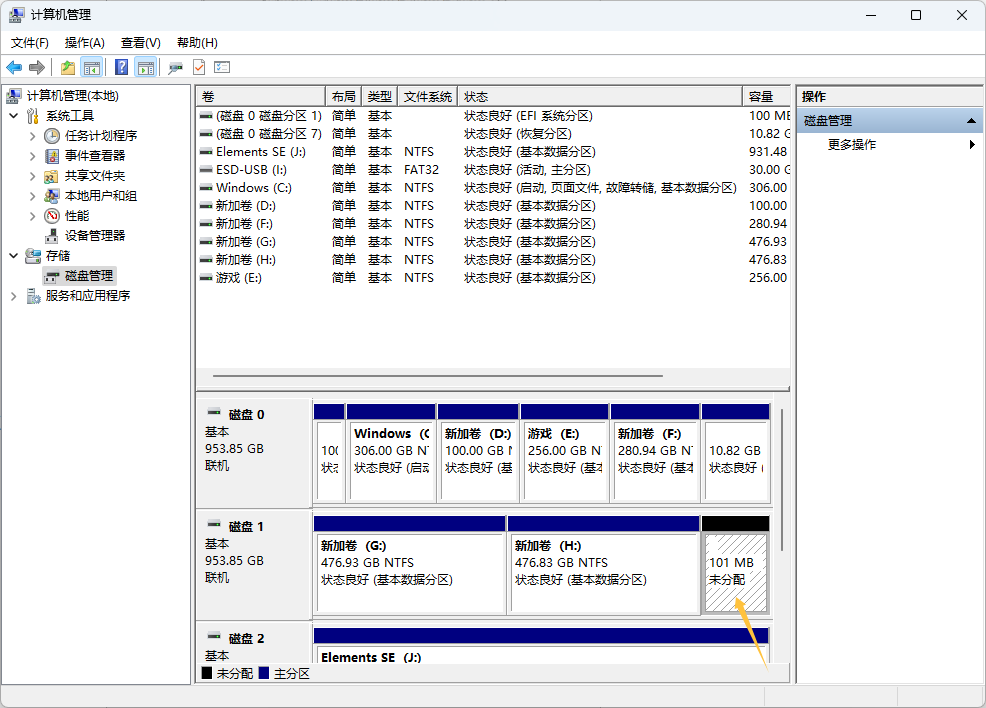Open the 查看(V) menu
The image size is (986, 708).
[x=140, y=42]
